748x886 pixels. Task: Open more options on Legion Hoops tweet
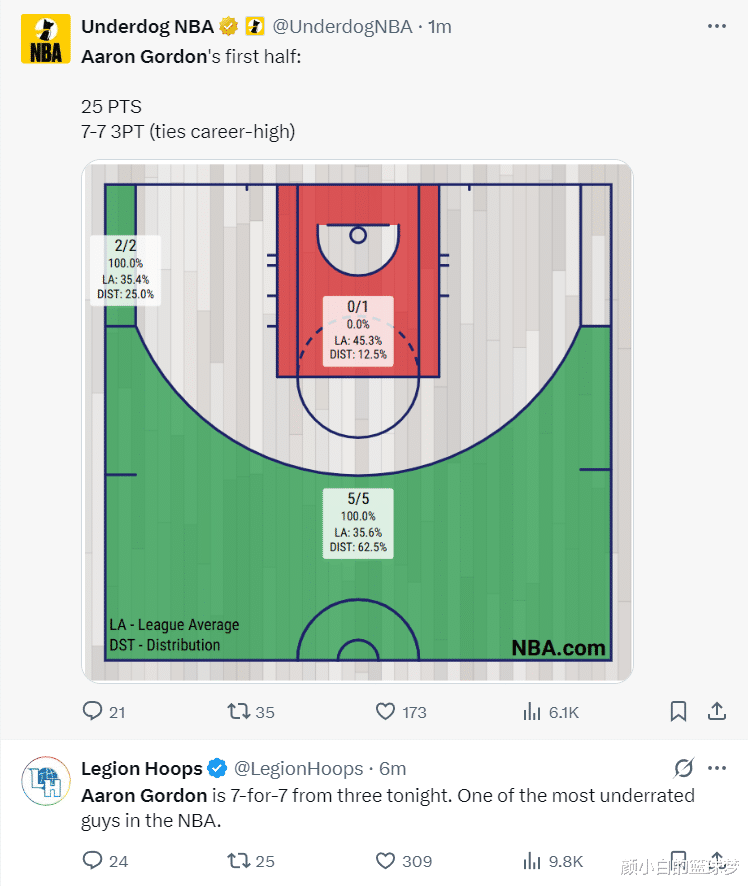pos(716,768)
